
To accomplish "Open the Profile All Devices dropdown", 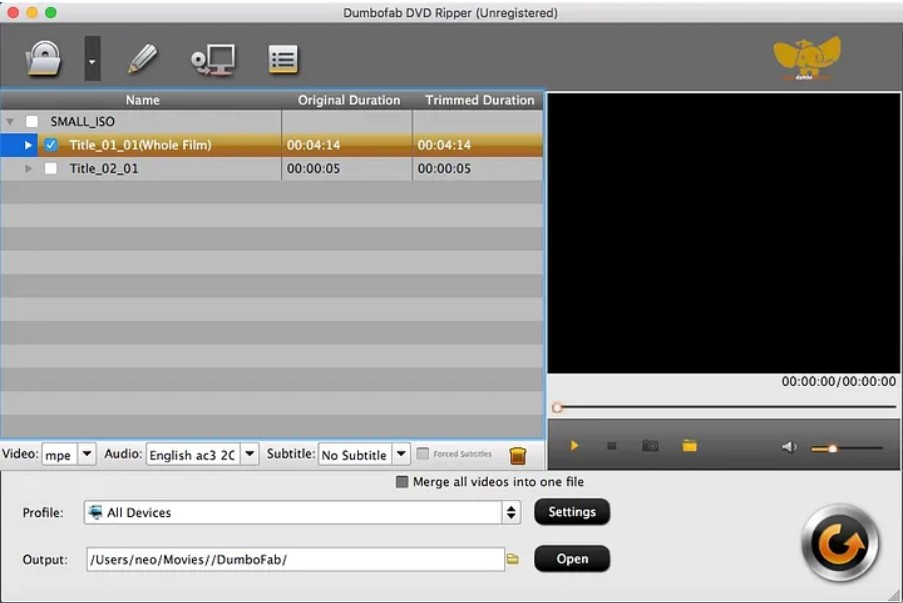I will tap(513, 512).
